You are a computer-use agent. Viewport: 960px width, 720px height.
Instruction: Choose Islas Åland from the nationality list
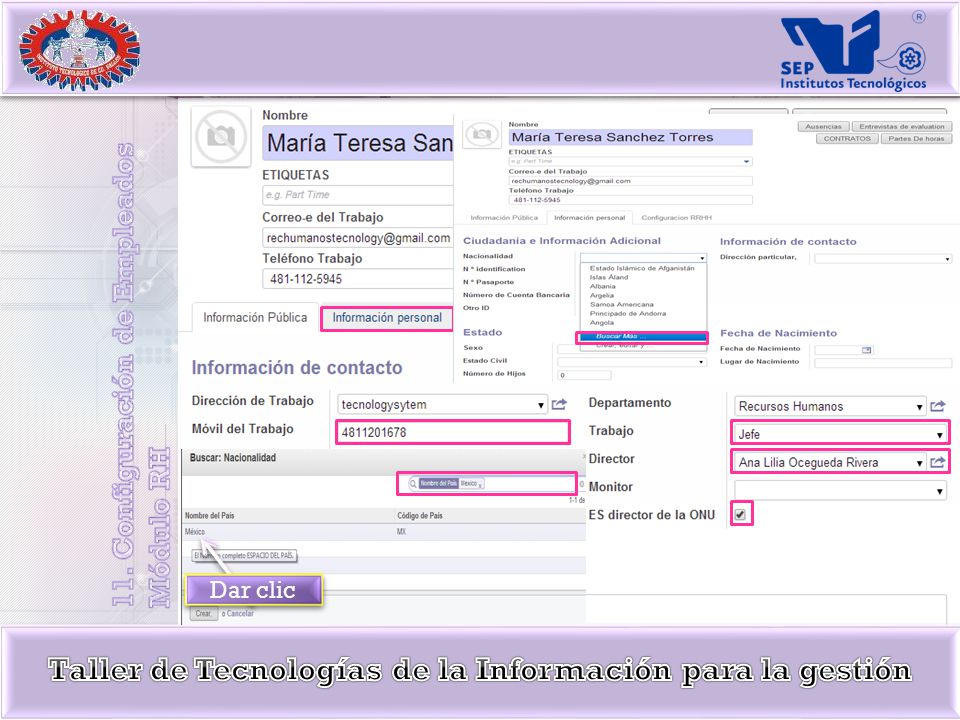[x=609, y=277]
